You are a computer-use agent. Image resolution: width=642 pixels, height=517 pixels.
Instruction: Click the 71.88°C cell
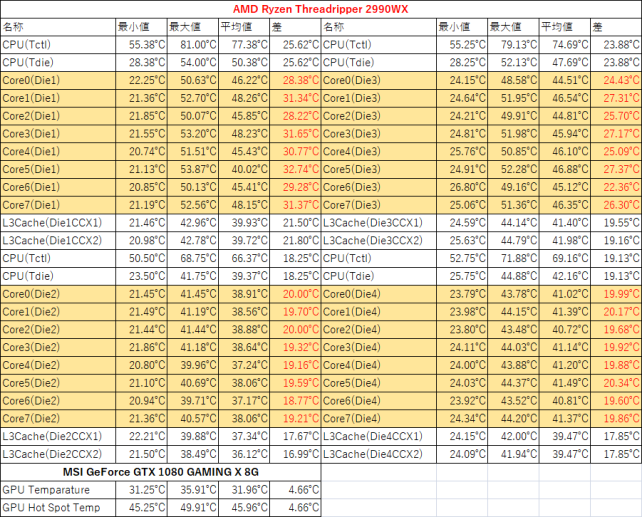pyautogui.click(x=513, y=258)
